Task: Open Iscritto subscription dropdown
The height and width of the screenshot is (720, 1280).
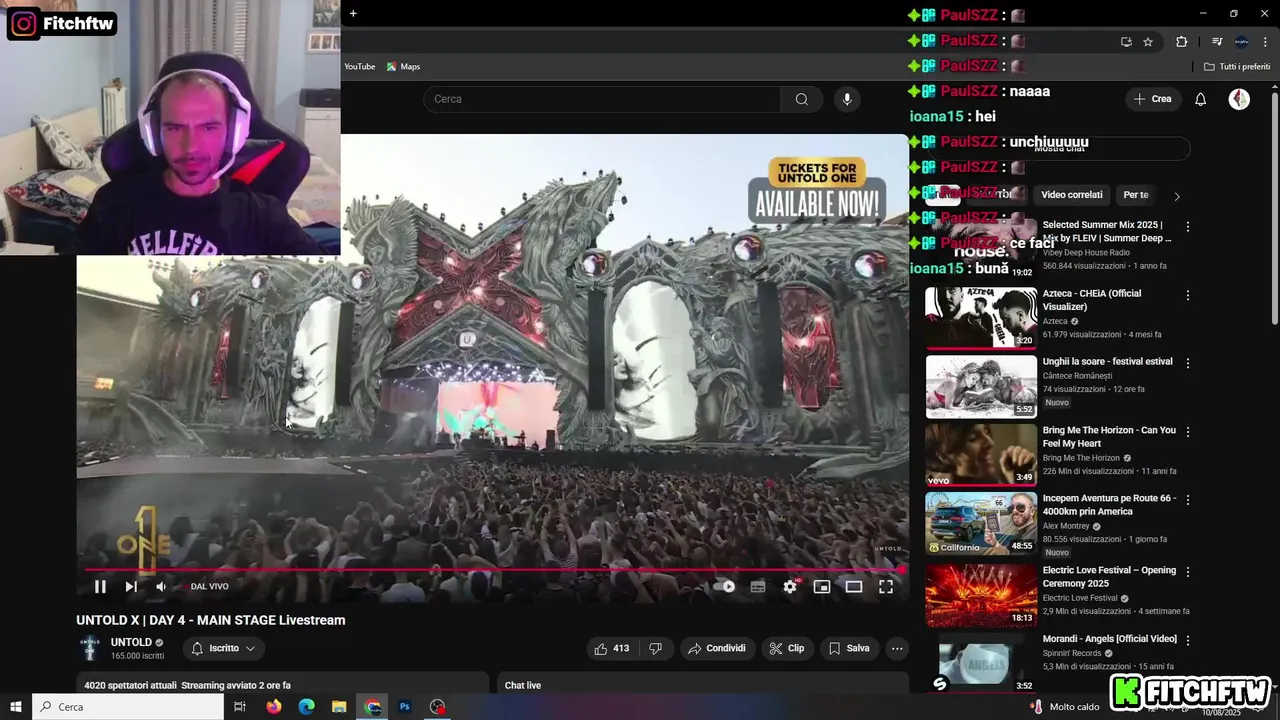Action: 224,648
